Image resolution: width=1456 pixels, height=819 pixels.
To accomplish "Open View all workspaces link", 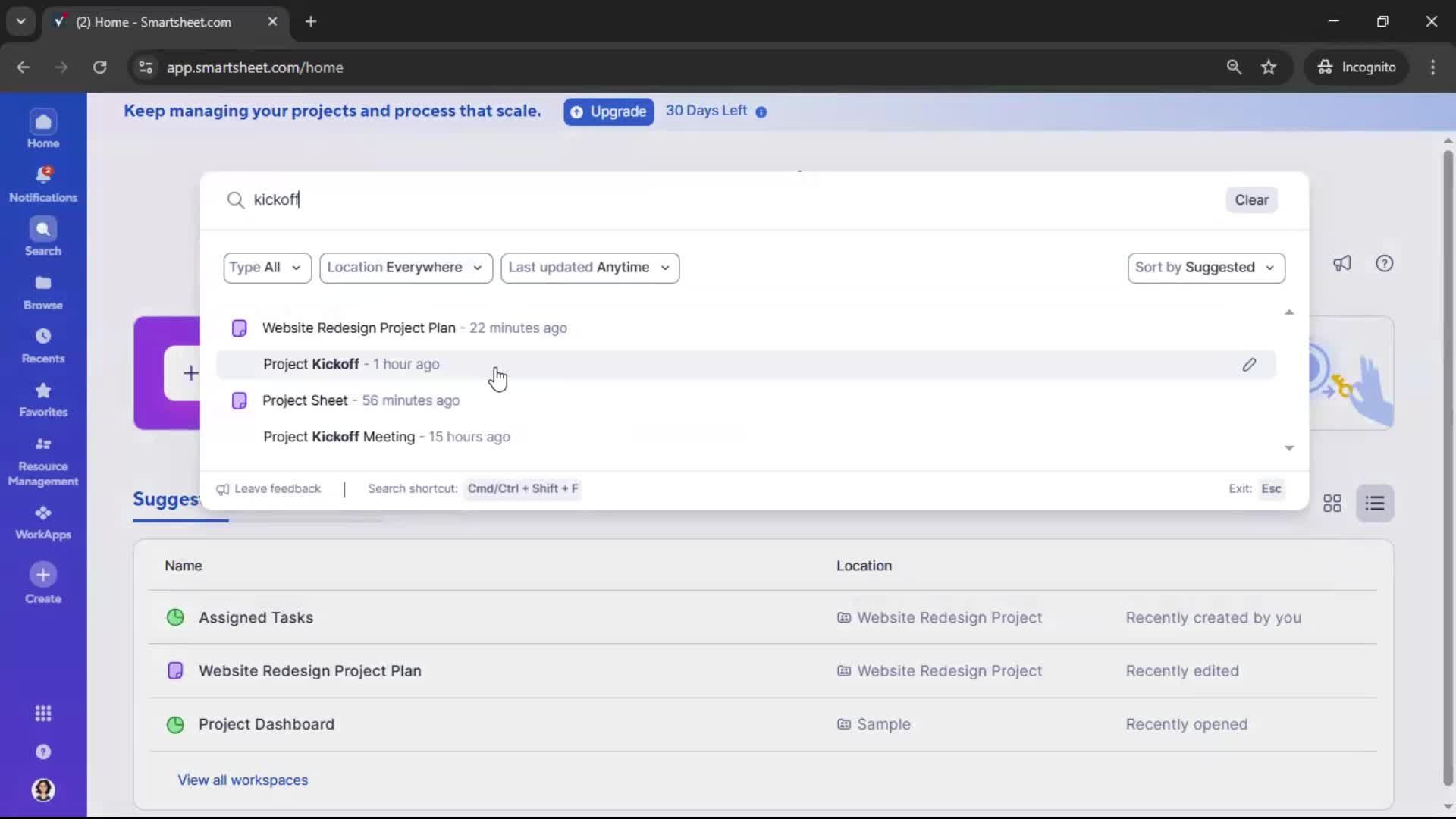I will pyautogui.click(x=242, y=780).
